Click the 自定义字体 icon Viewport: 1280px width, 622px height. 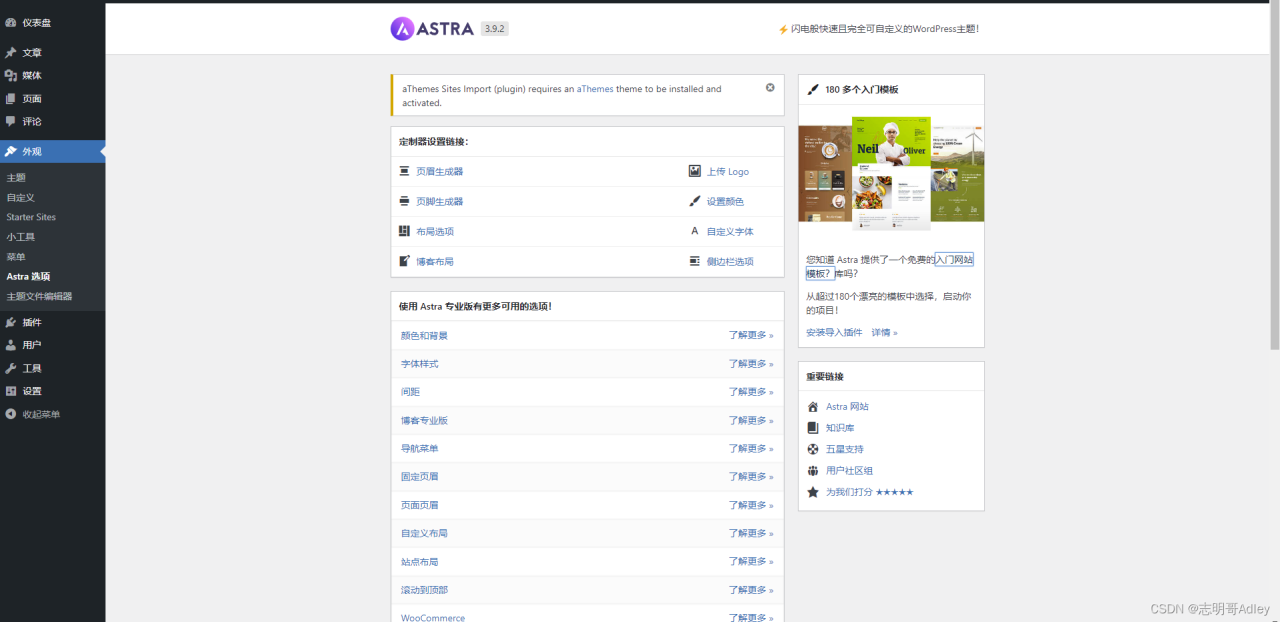point(695,231)
